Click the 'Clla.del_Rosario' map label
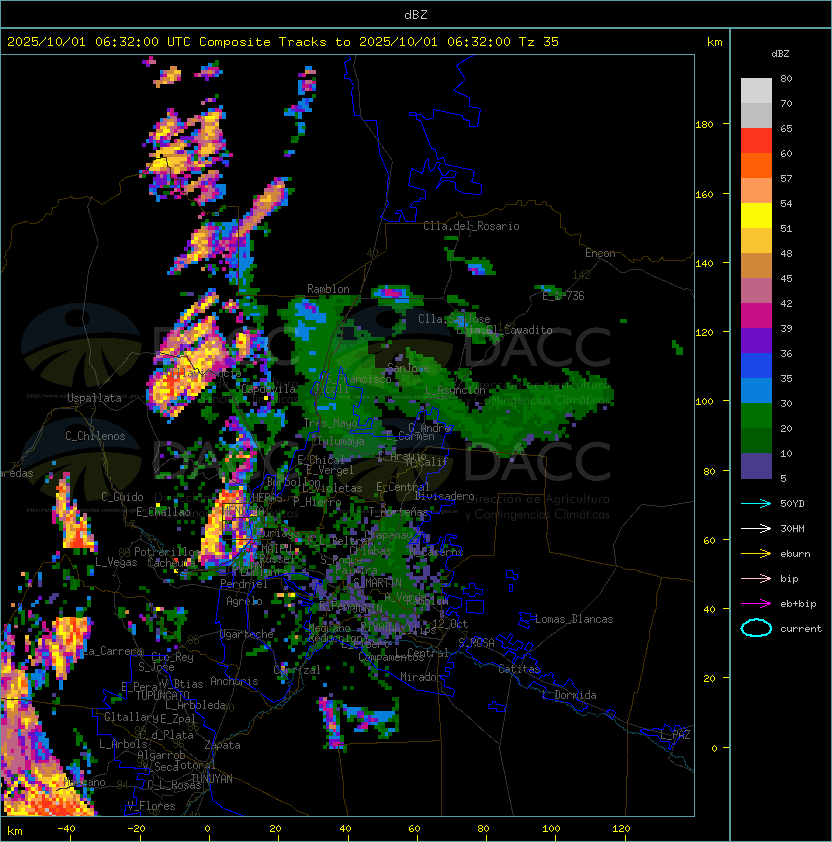This screenshot has width=832, height=842. point(471,226)
